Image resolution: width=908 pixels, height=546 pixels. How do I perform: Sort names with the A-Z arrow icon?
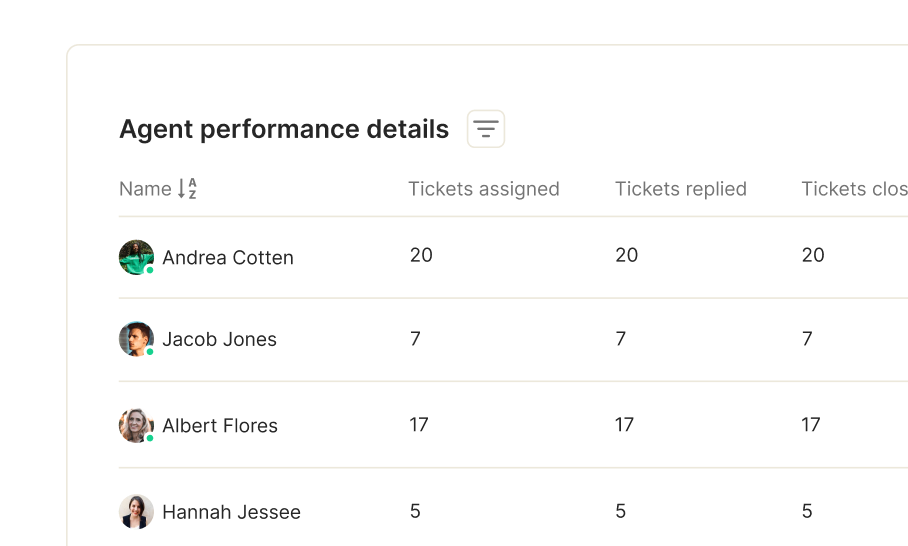(187, 189)
